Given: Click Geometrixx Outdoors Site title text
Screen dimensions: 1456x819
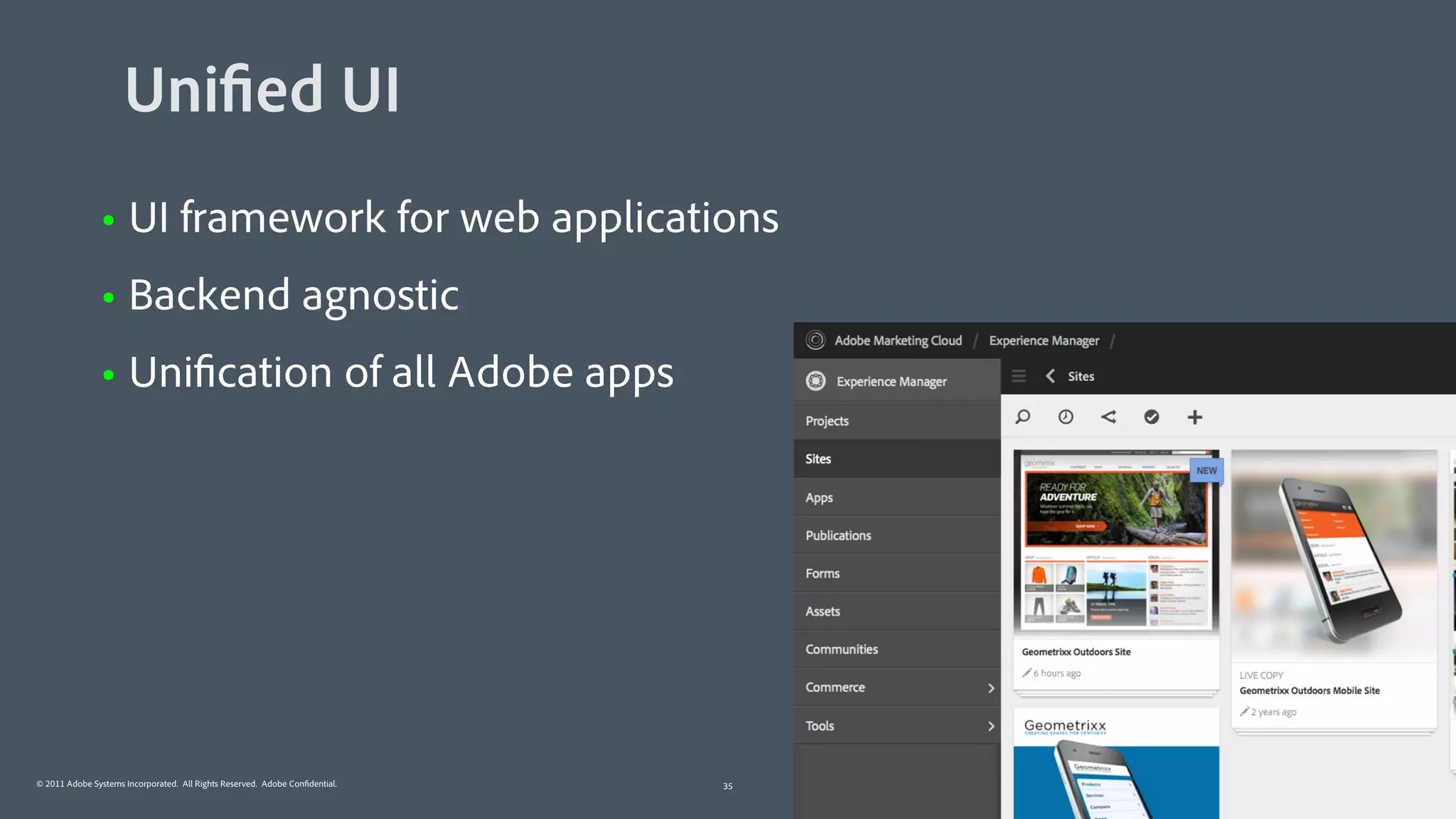Looking at the screenshot, I should (1076, 652).
